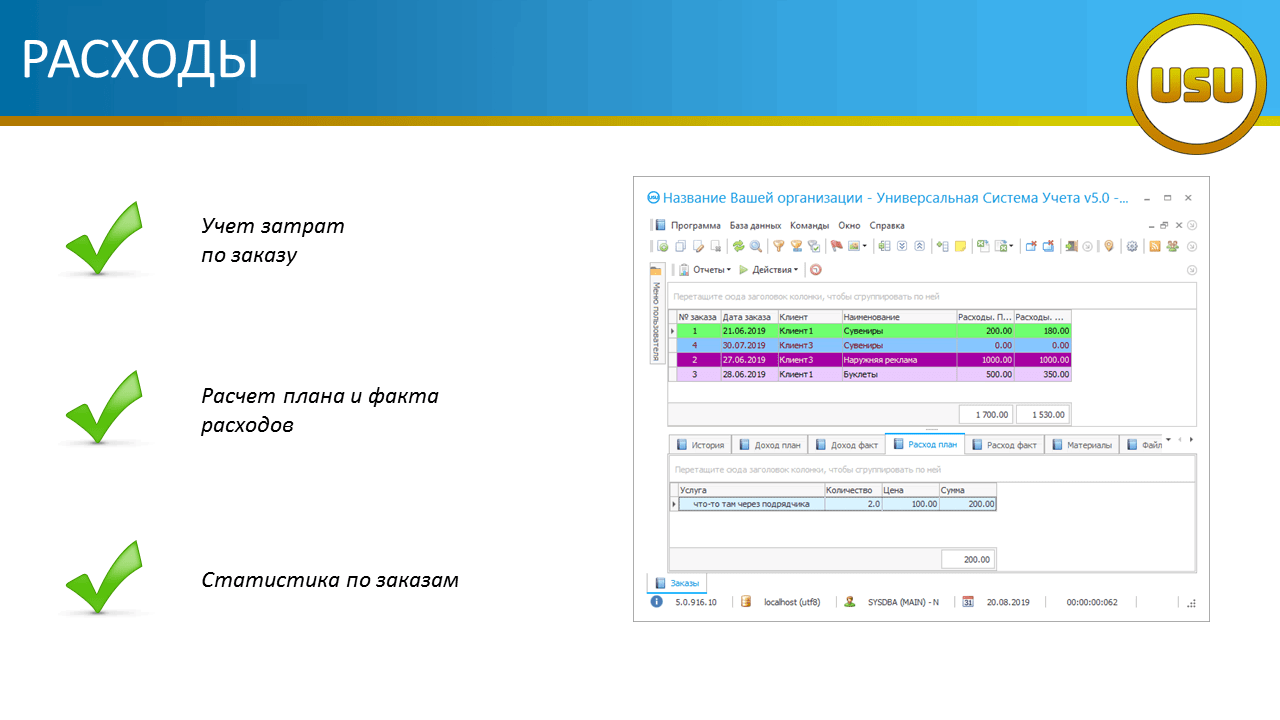Click the folder icon above Меню пользователя
The image size is (1280, 720).
tap(657, 270)
